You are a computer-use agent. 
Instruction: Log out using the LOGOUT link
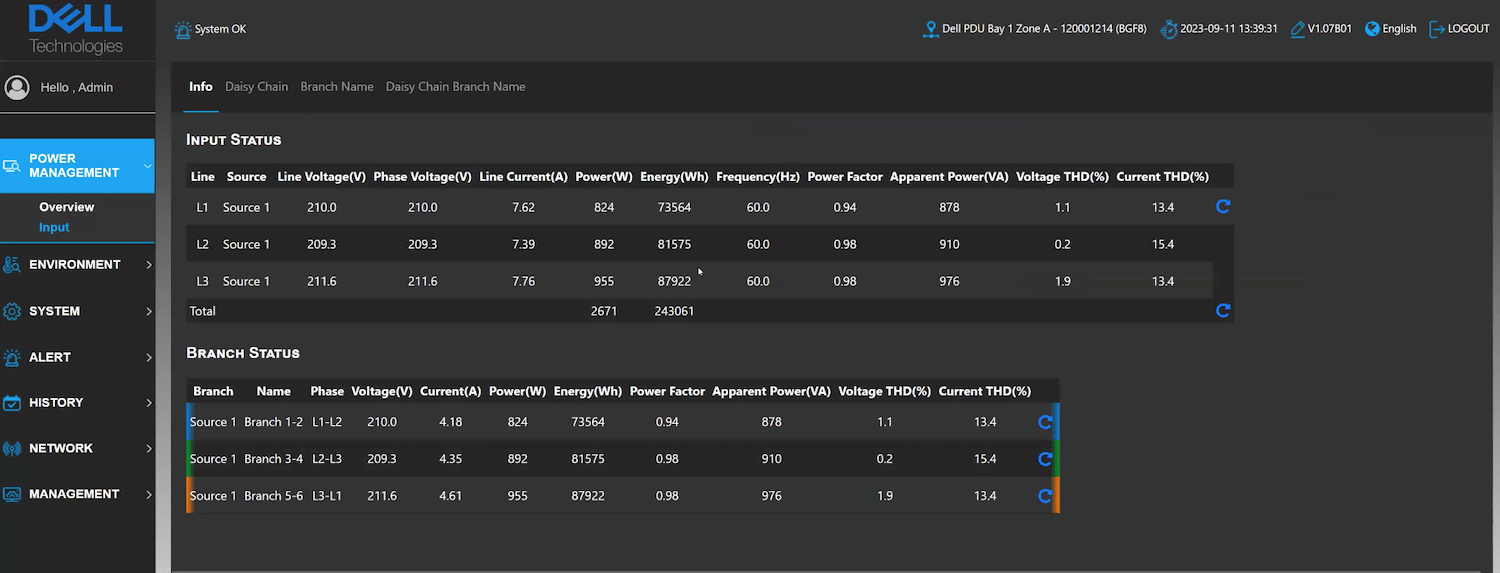pyautogui.click(x=1460, y=29)
